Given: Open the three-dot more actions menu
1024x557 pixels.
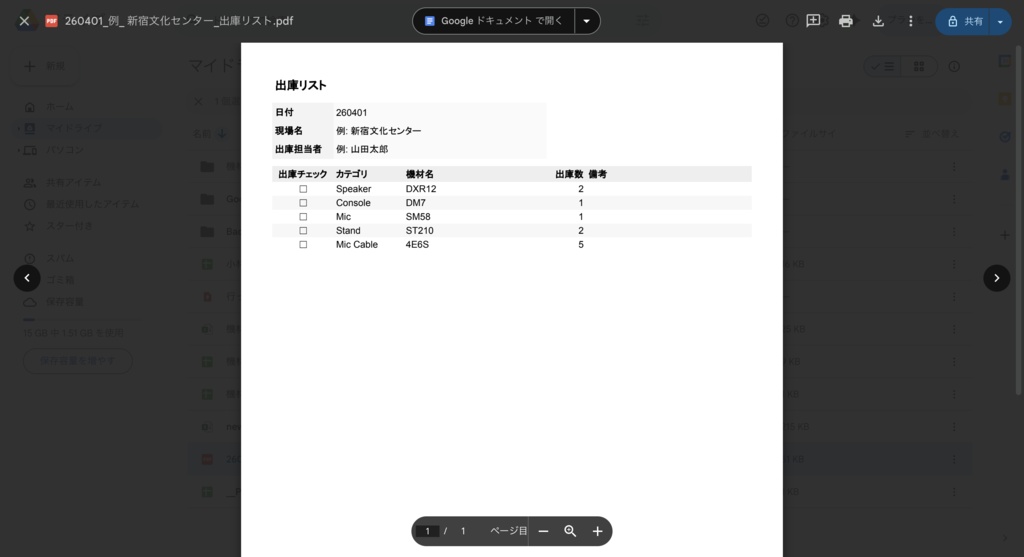Looking at the screenshot, I should point(910,21).
